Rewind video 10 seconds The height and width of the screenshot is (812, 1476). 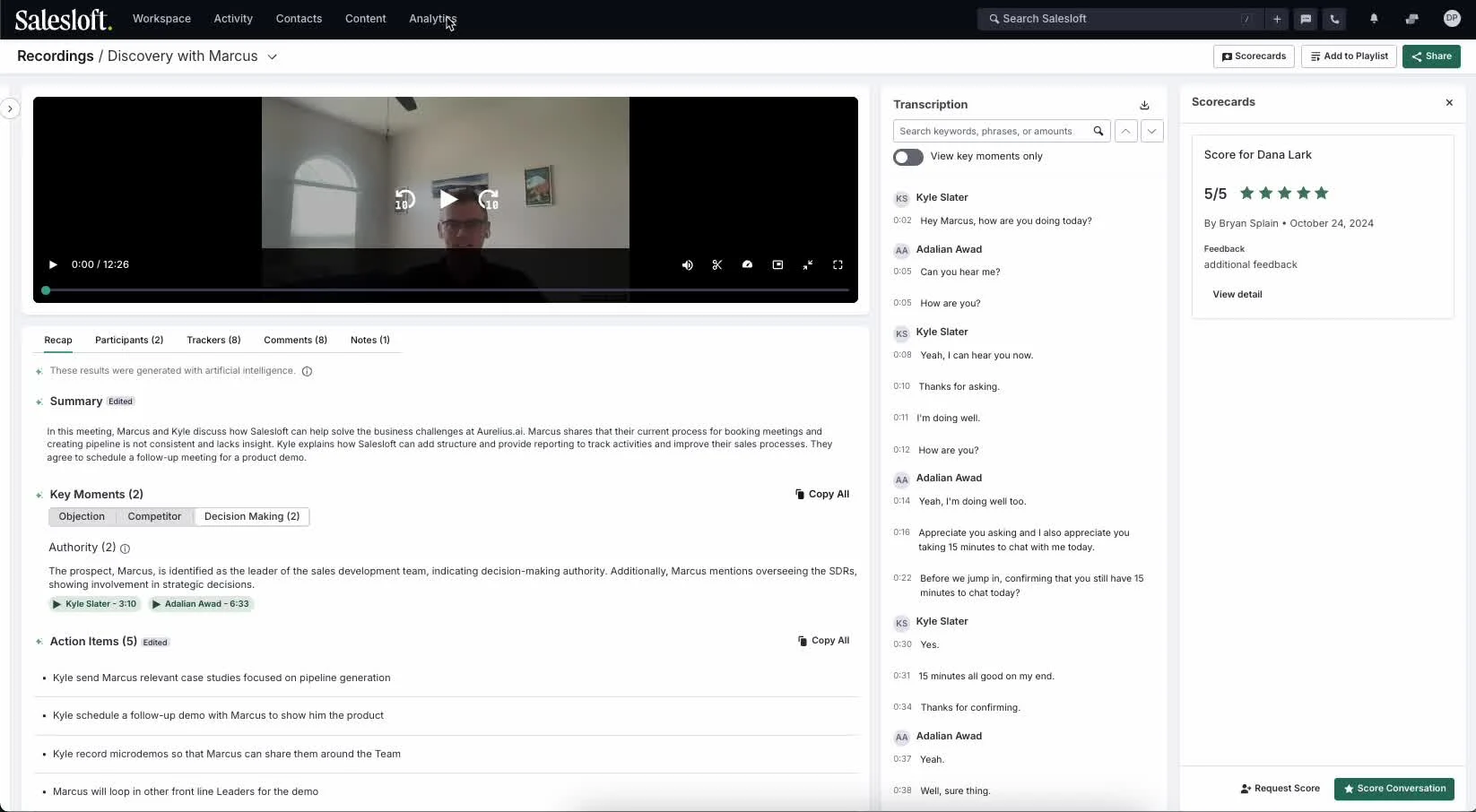[x=404, y=200]
